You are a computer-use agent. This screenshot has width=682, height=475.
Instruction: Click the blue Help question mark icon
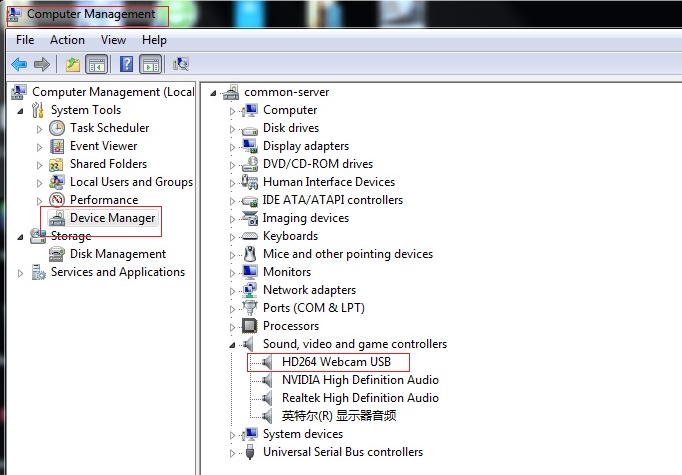(x=126, y=64)
